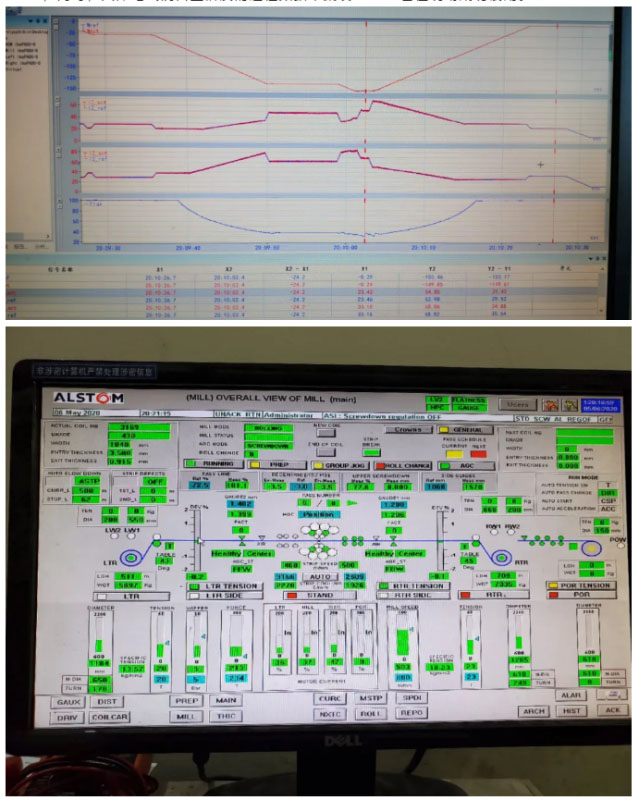The height and width of the screenshot is (800, 639).
Task: Switch to the MAIN view page
Action: point(224,700)
